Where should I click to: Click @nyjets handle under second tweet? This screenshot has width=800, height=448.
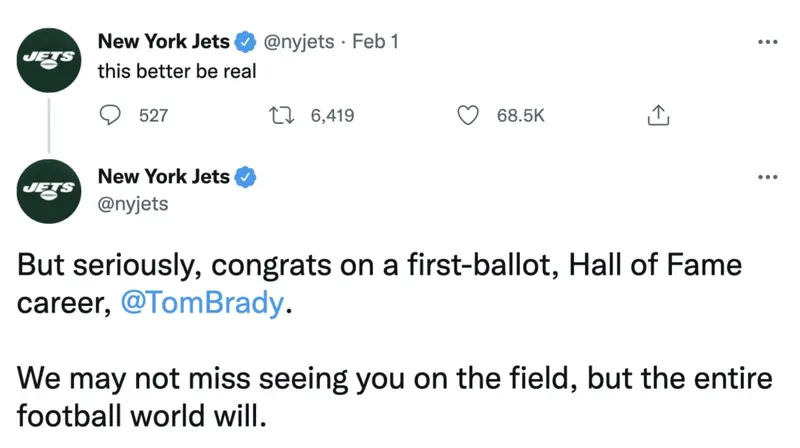pos(132,205)
